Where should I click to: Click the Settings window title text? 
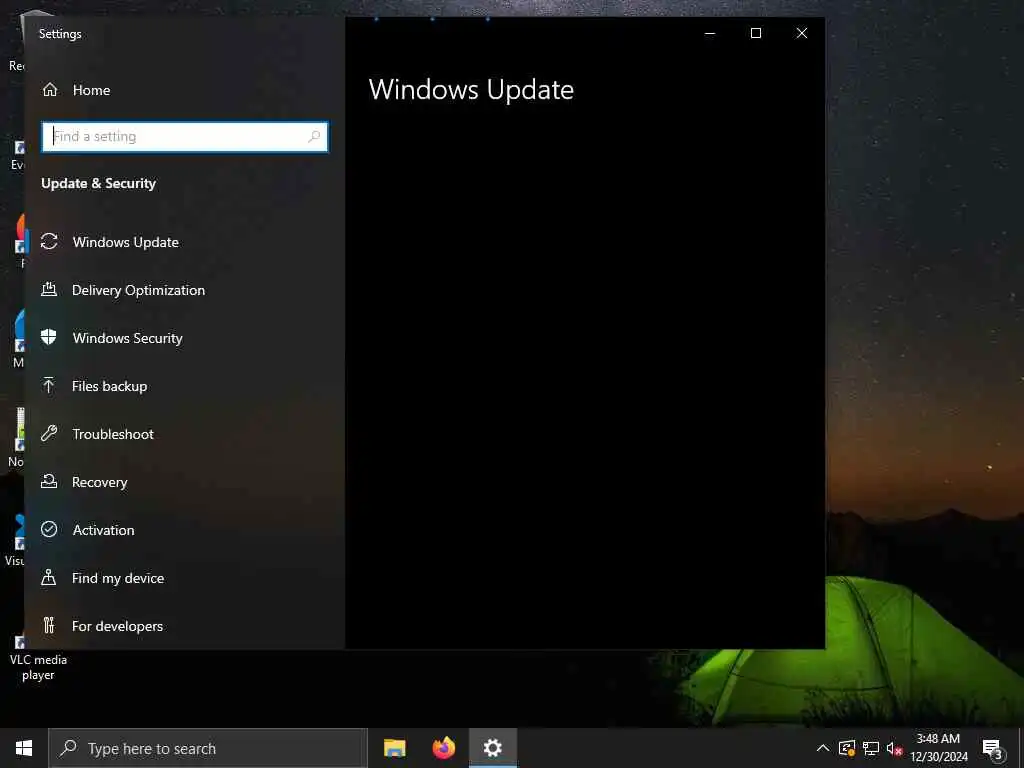coord(60,34)
